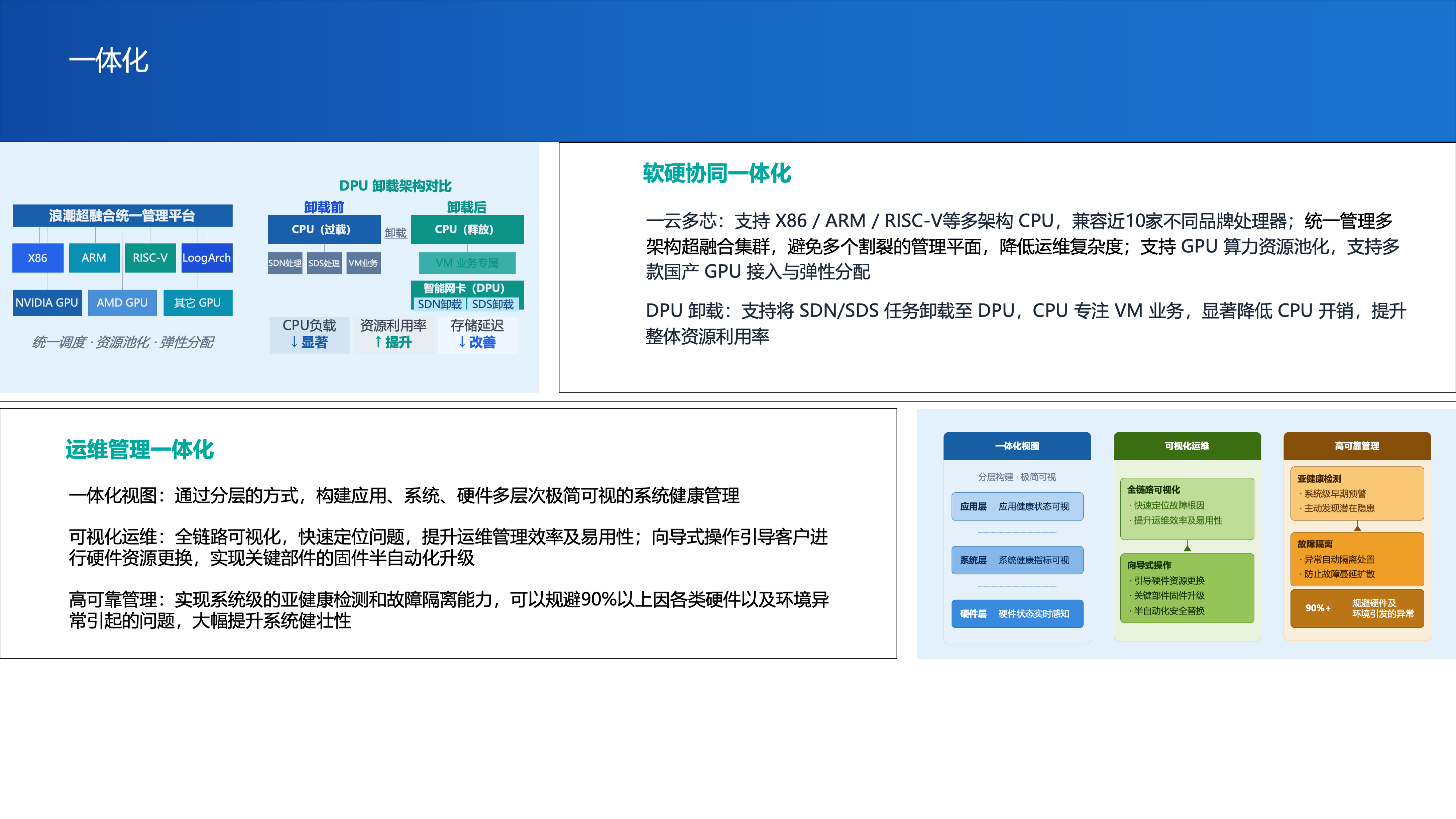Click the X86 architecture box
This screenshot has width=1456, height=819.
click(38, 258)
